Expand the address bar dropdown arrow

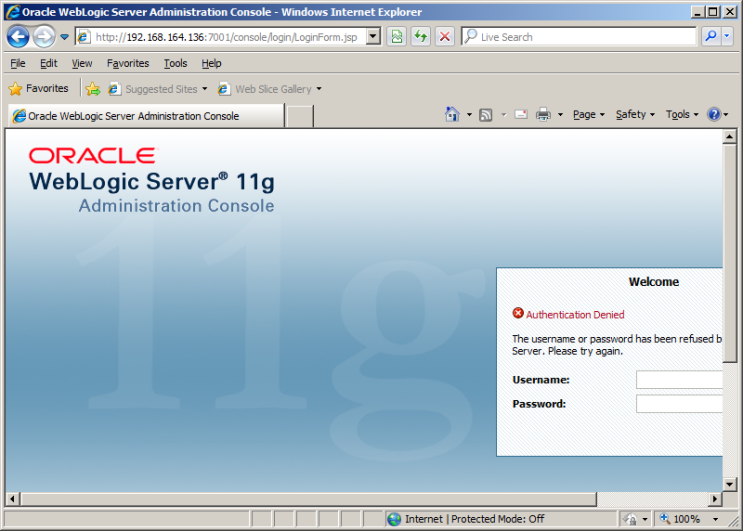(x=373, y=37)
